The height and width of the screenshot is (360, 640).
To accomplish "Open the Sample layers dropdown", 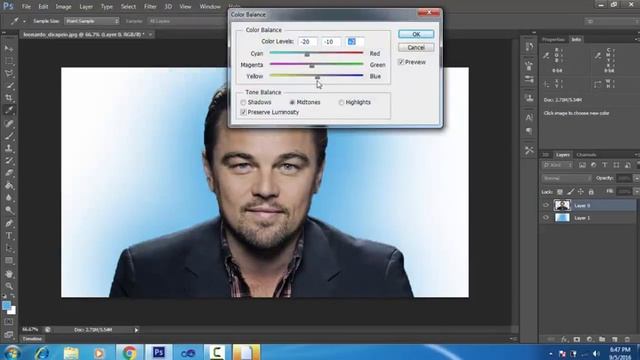I will [x=188, y=21].
